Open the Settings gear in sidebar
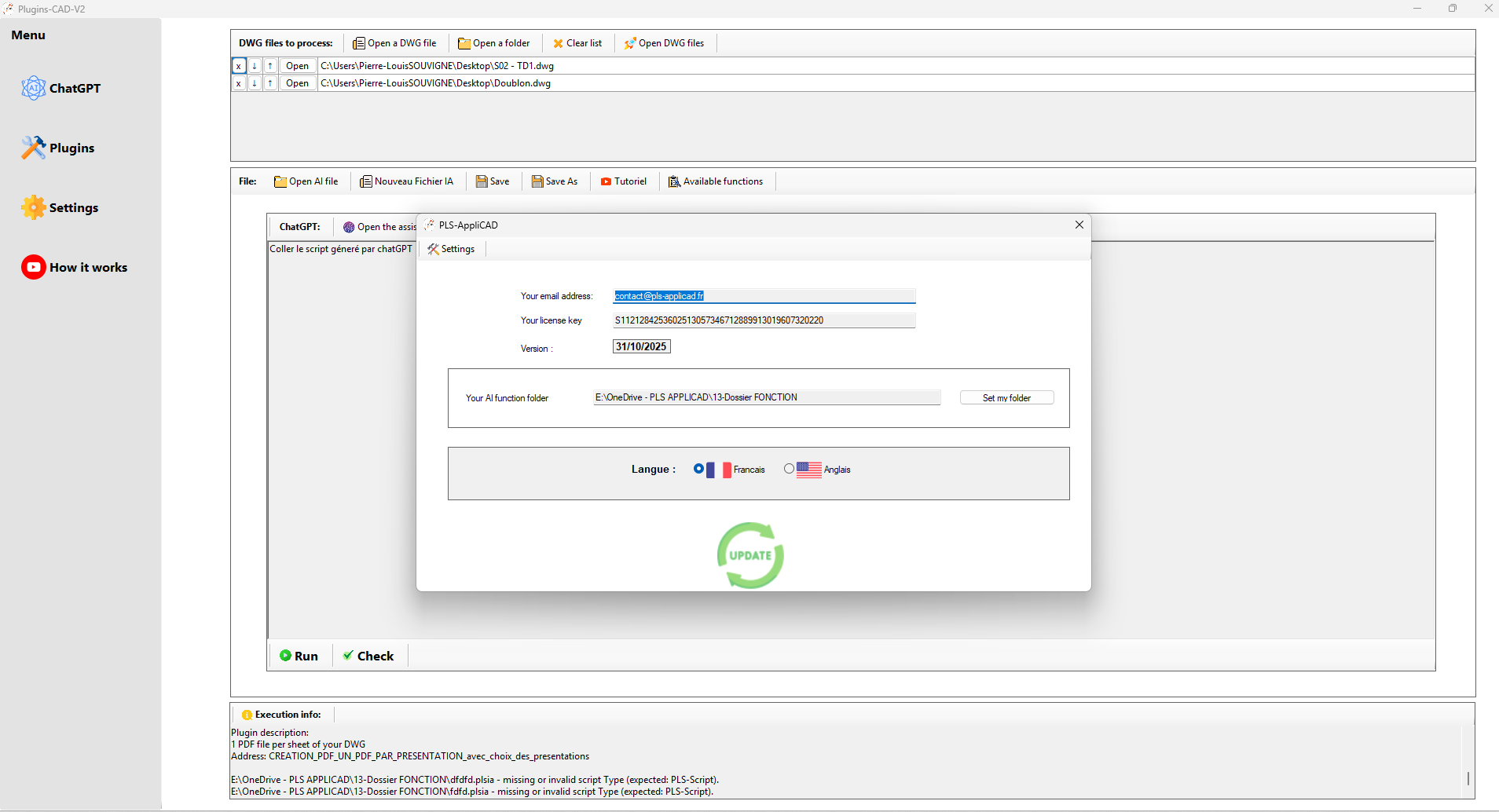The image size is (1499, 812). coord(34,207)
